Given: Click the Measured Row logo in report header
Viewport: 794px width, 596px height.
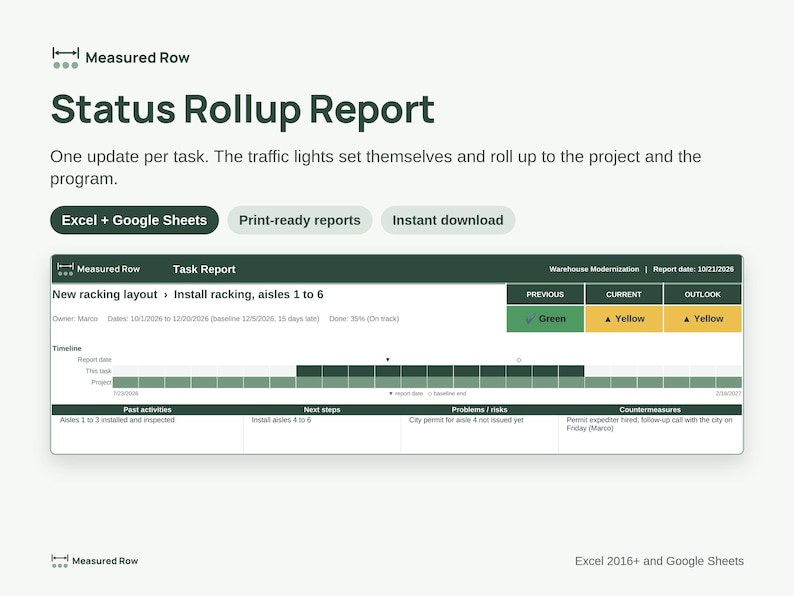Looking at the screenshot, I should click(x=98, y=269).
